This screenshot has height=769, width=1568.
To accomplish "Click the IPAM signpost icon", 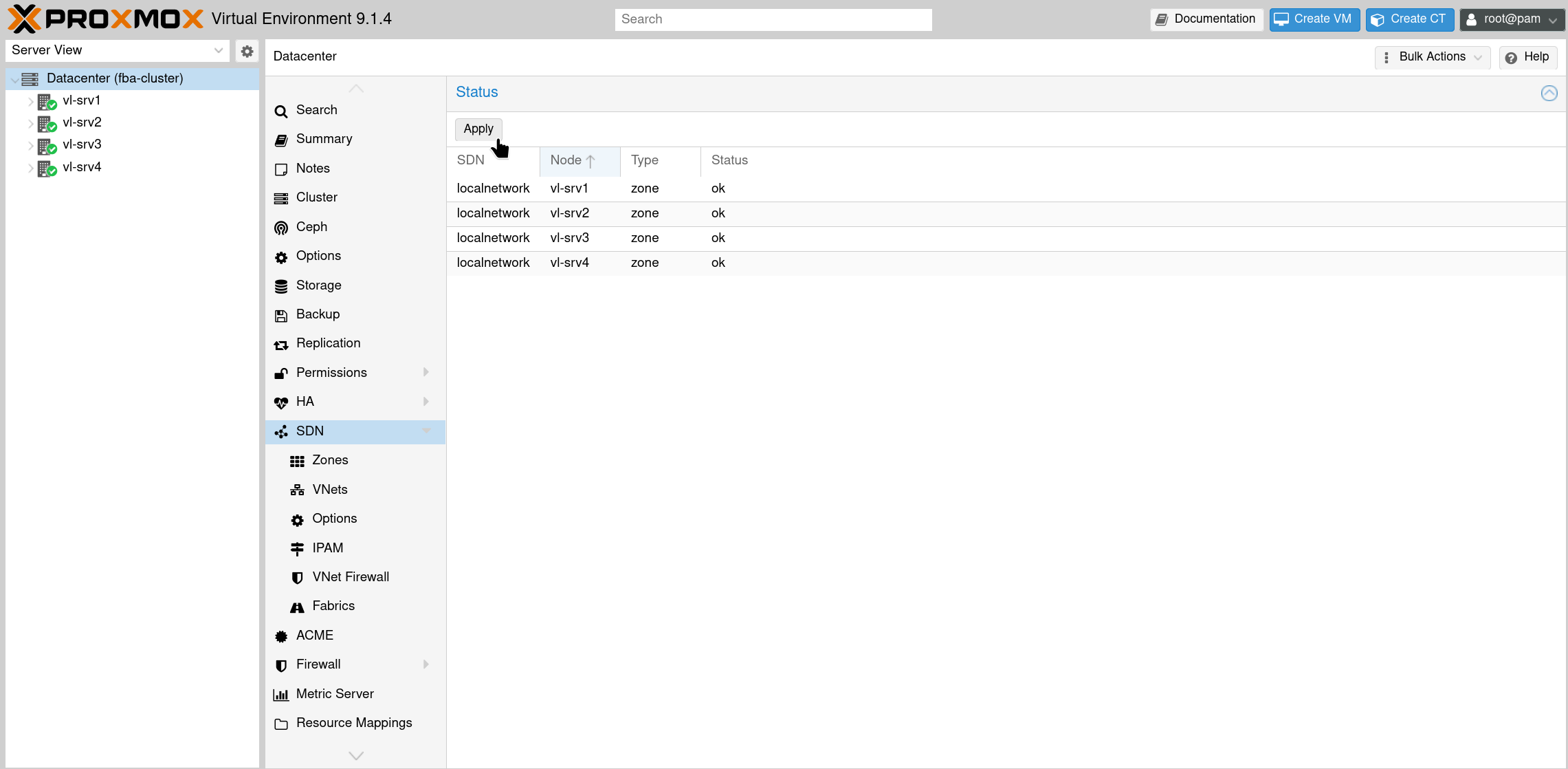I will [x=297, y=549].
